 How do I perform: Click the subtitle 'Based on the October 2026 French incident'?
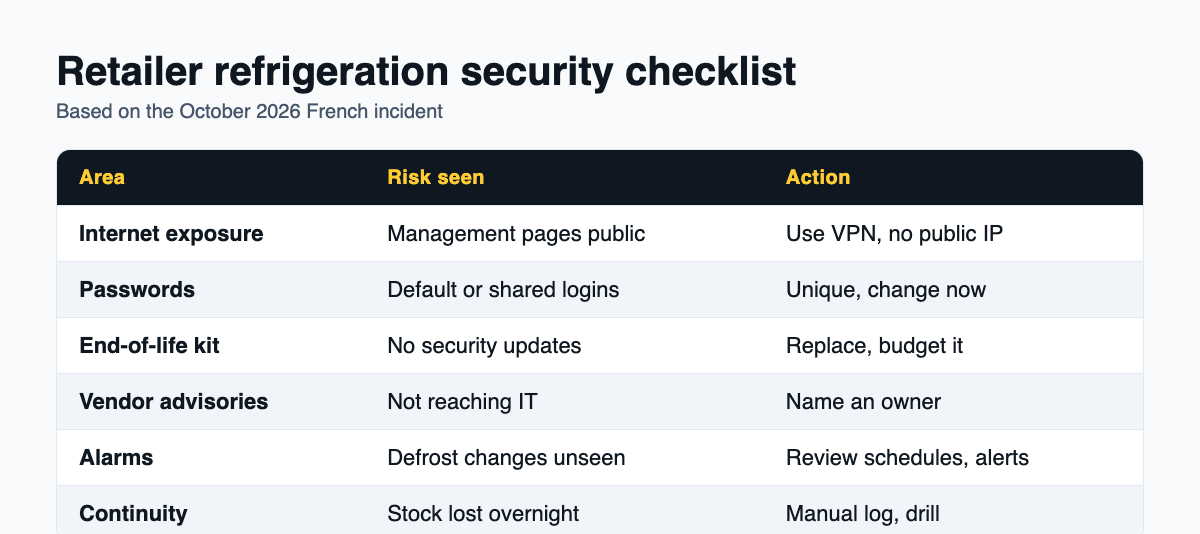point(249,111)
